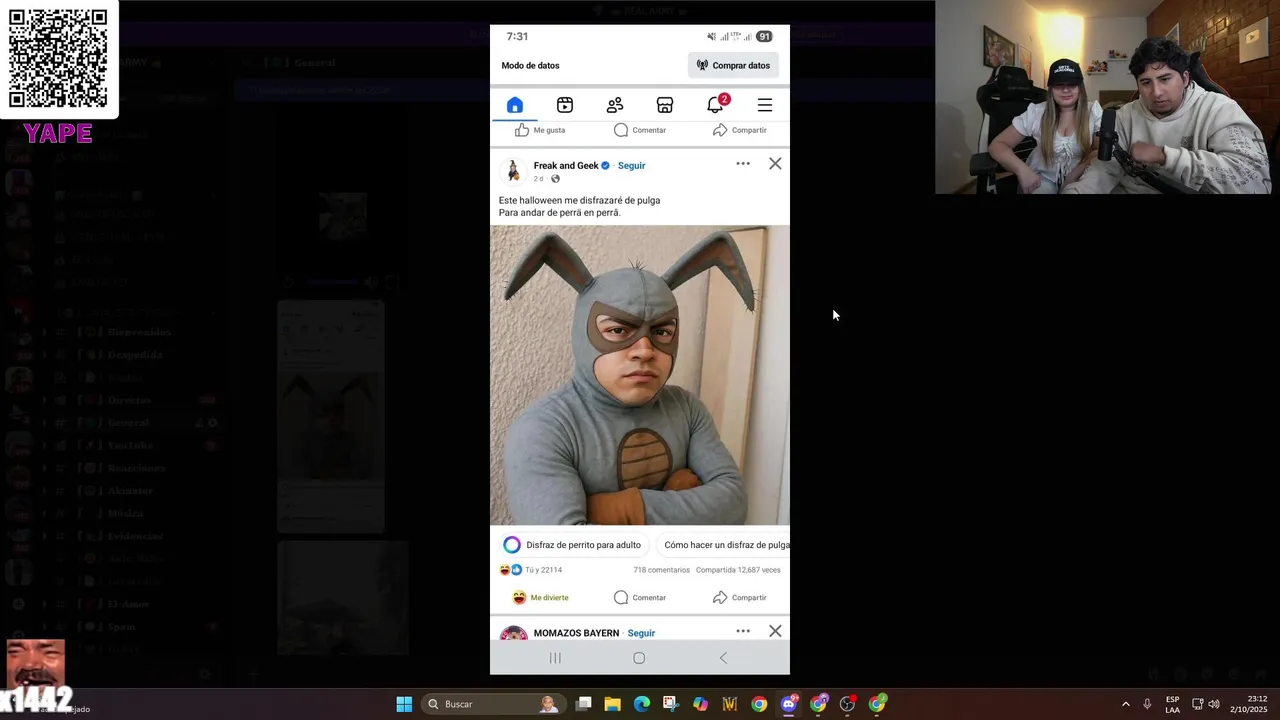Open the Facebook Home tab
This screenshot has width=1280, height=720.
point(514,105)
